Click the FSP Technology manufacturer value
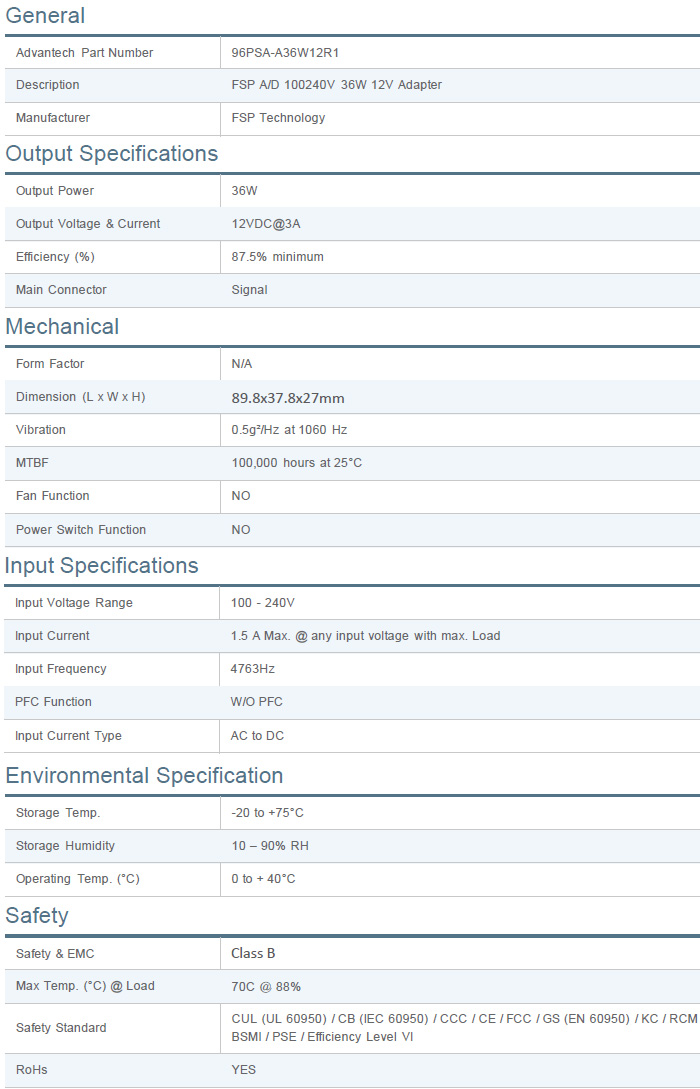This screenshot has width=700, height=1089. click(278, 118)
